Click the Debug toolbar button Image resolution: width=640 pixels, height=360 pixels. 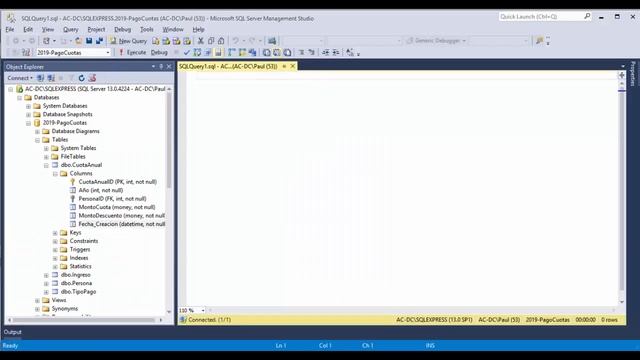(x=159, y=52)
